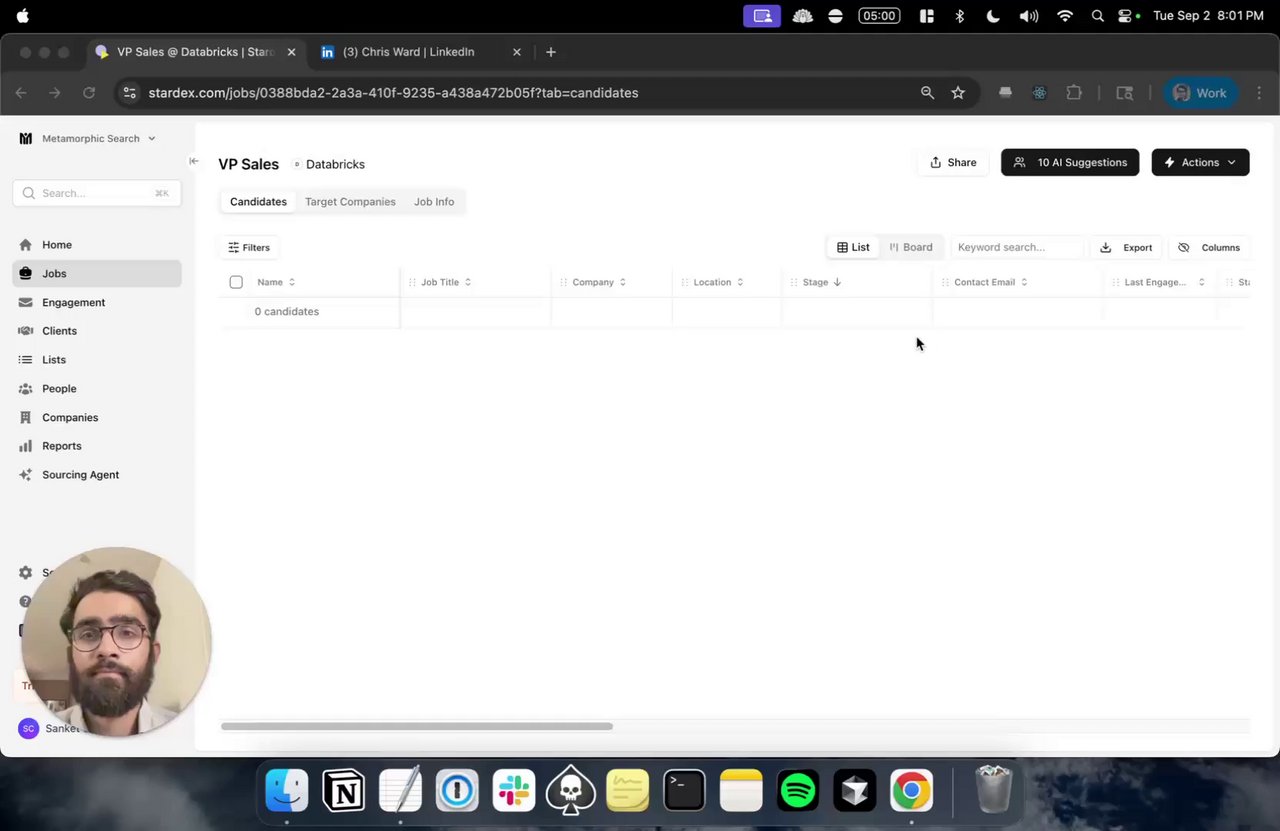Open Home in the sidebar
The image size is (1280, 831).
[96, 245]
